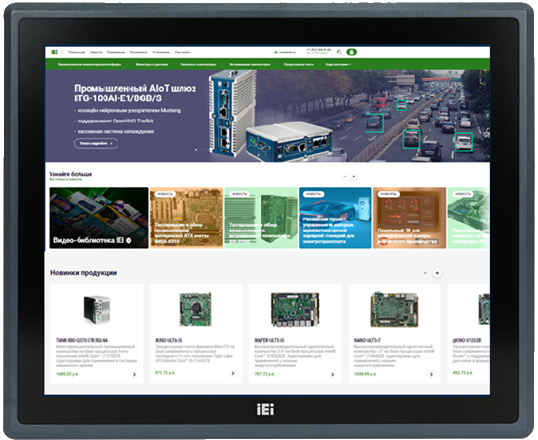Click the arrow icon on the WAFER-ULT5-i5 card
This screenshot has height=440, width=538.
[x=332, y=374]
